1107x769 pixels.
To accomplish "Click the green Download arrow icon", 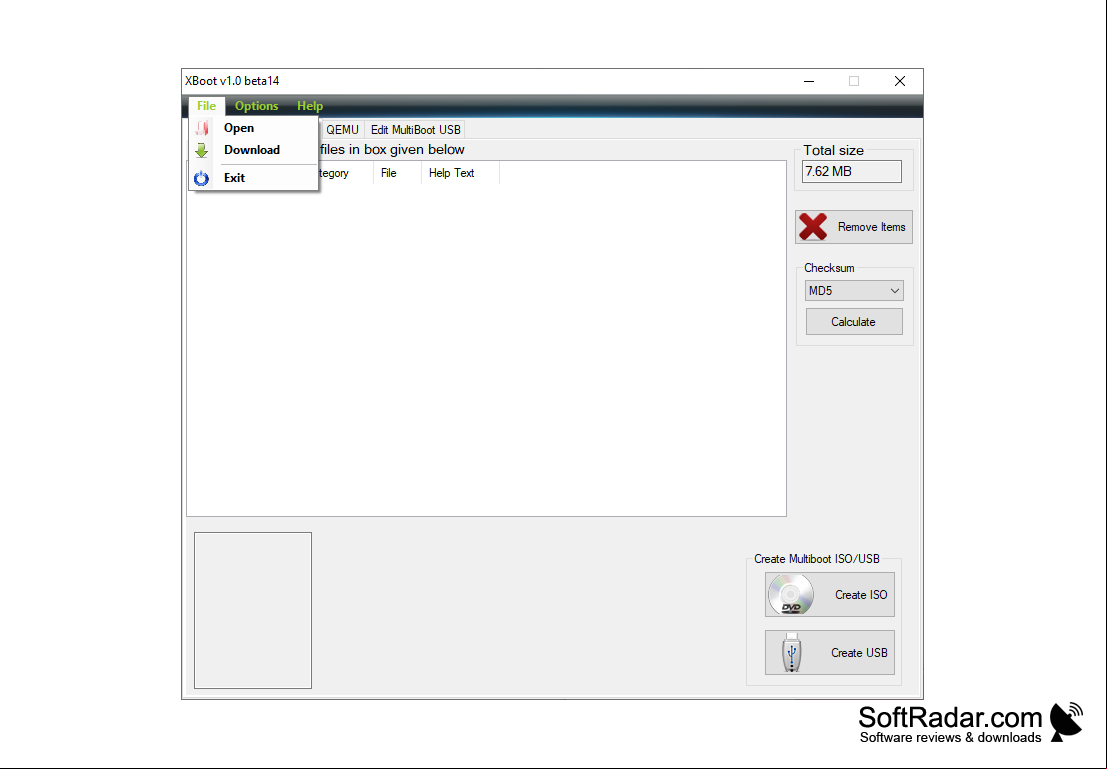I will click(202, 150).
